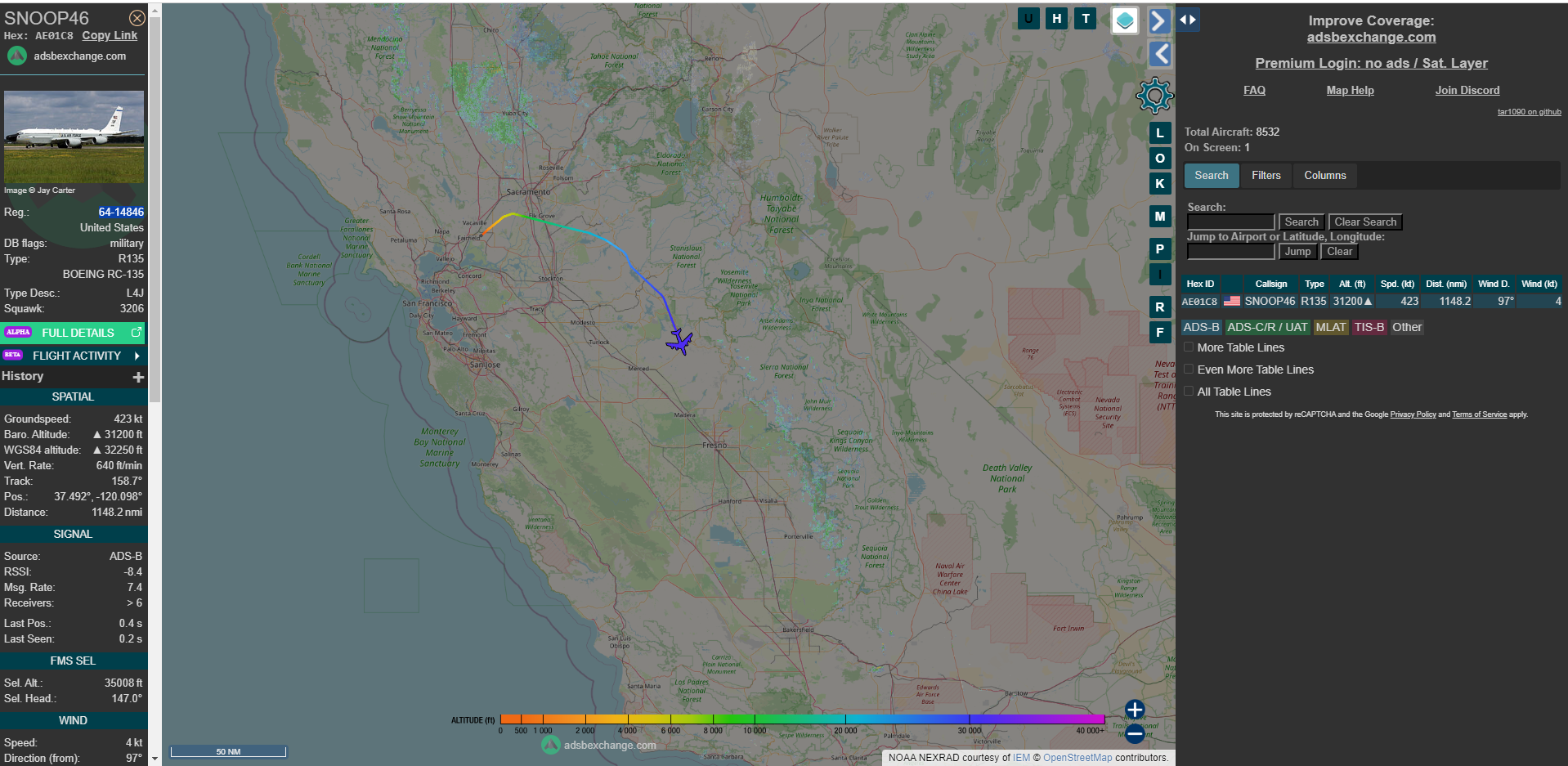Viewport: 1568px width, 766px height.
Task: Switch to the Filters tab
Action: point(1266,175)
